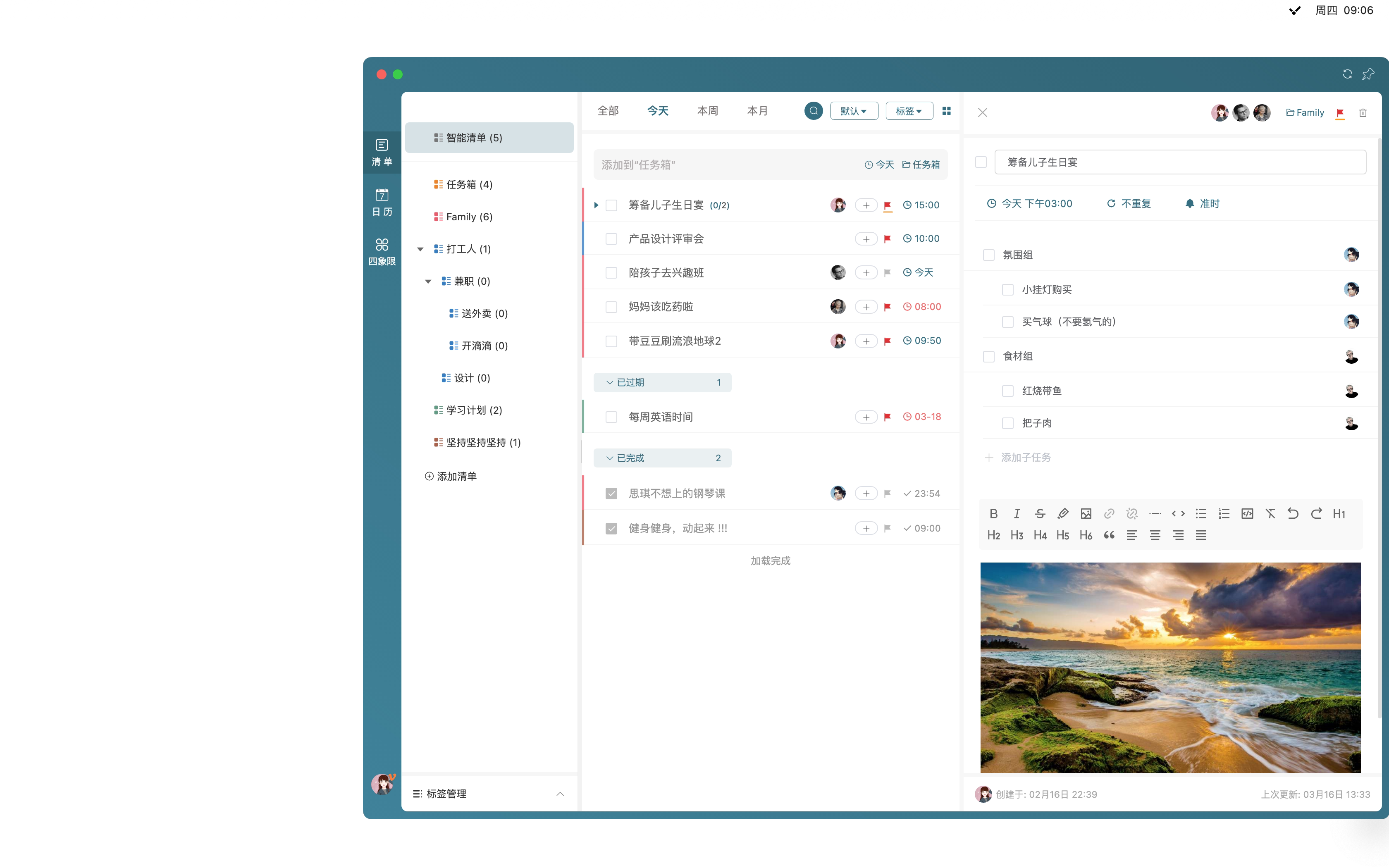Collapse the 已过期 section
1389x868 pixels.
pyautogui.click(x=662, y=382)
